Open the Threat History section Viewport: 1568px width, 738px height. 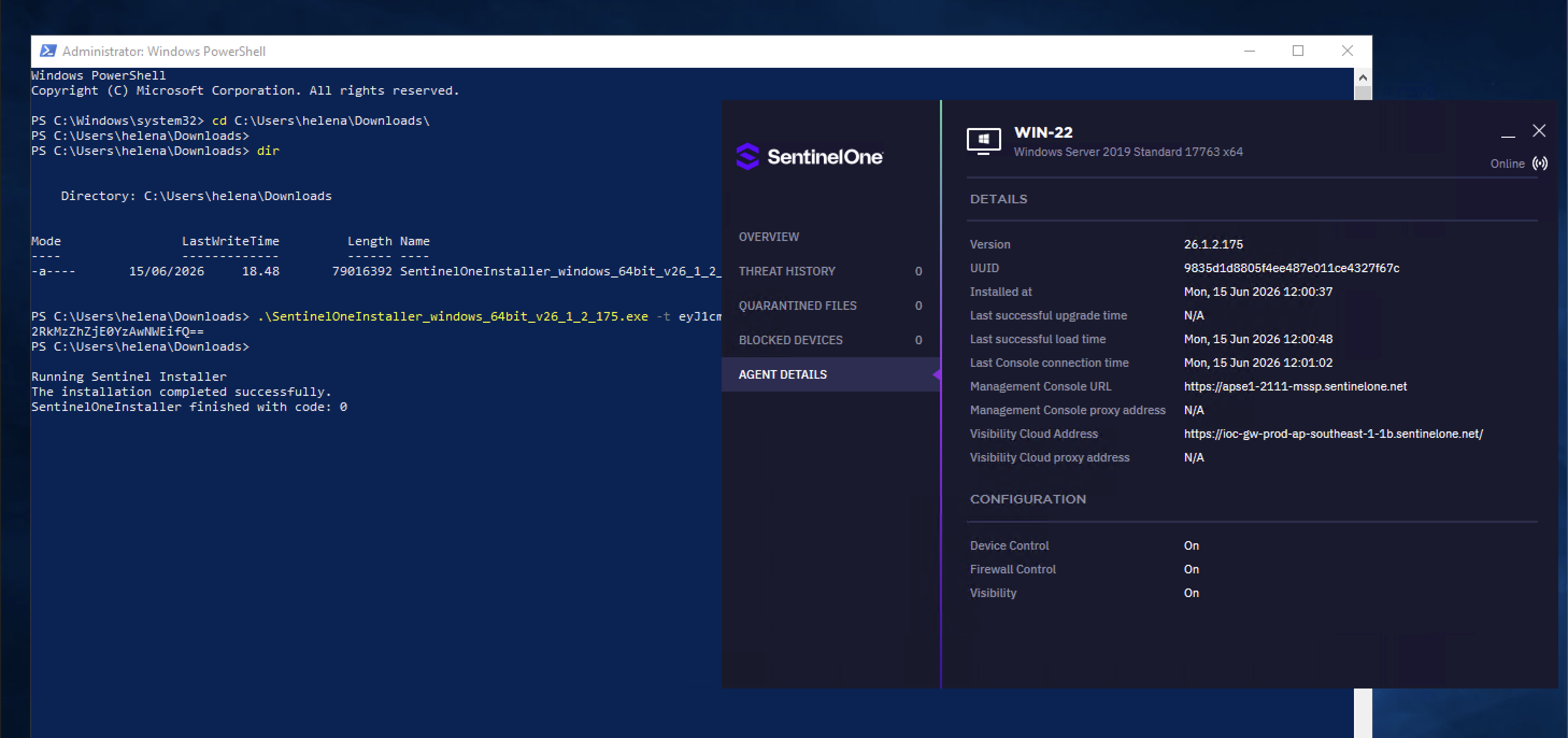tap(830, 271)
